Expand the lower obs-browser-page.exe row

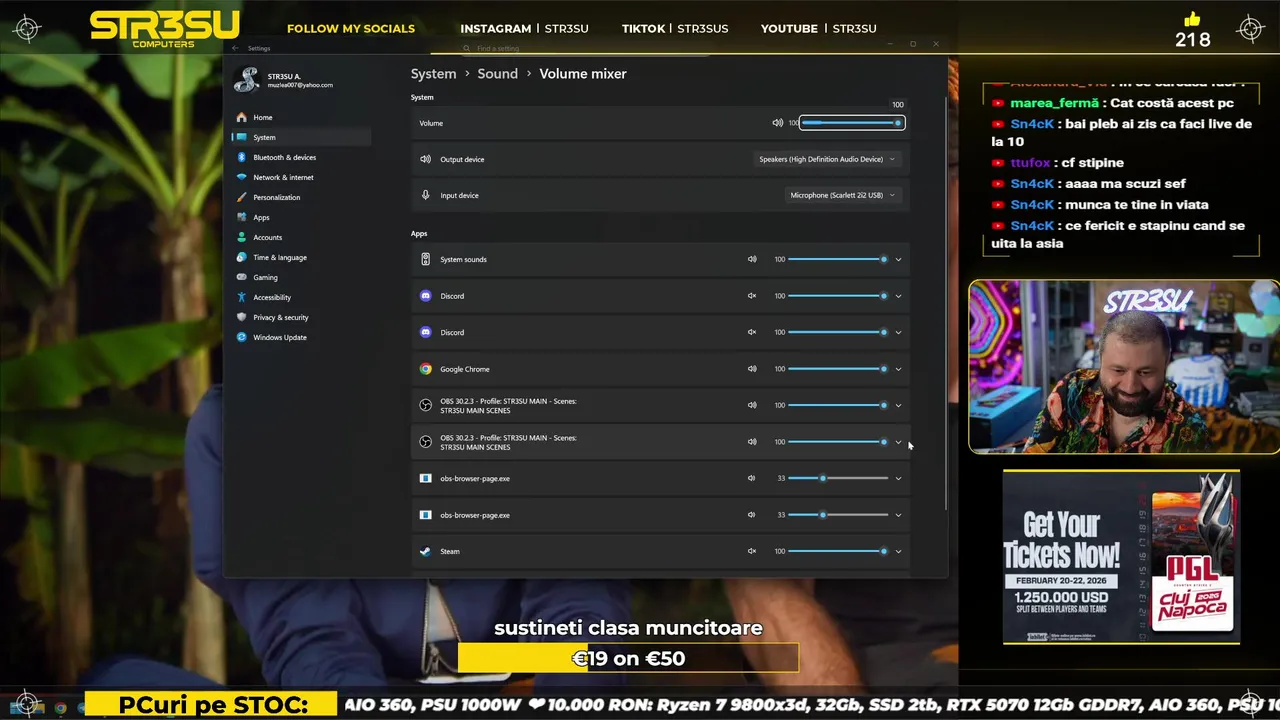tap(898, 515)
